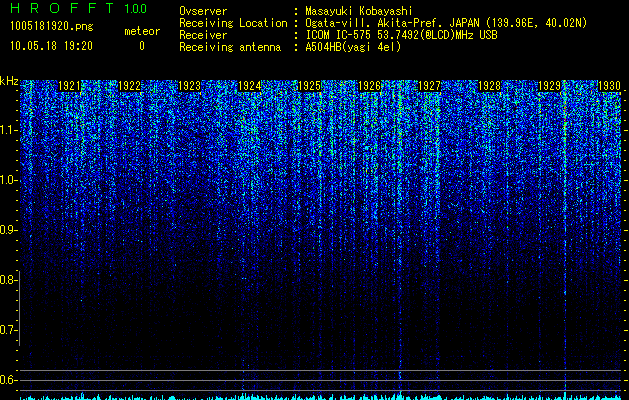The height and width of the screenshot is (400, 629).
Task: Click time marker 1922
Action: 130,86
